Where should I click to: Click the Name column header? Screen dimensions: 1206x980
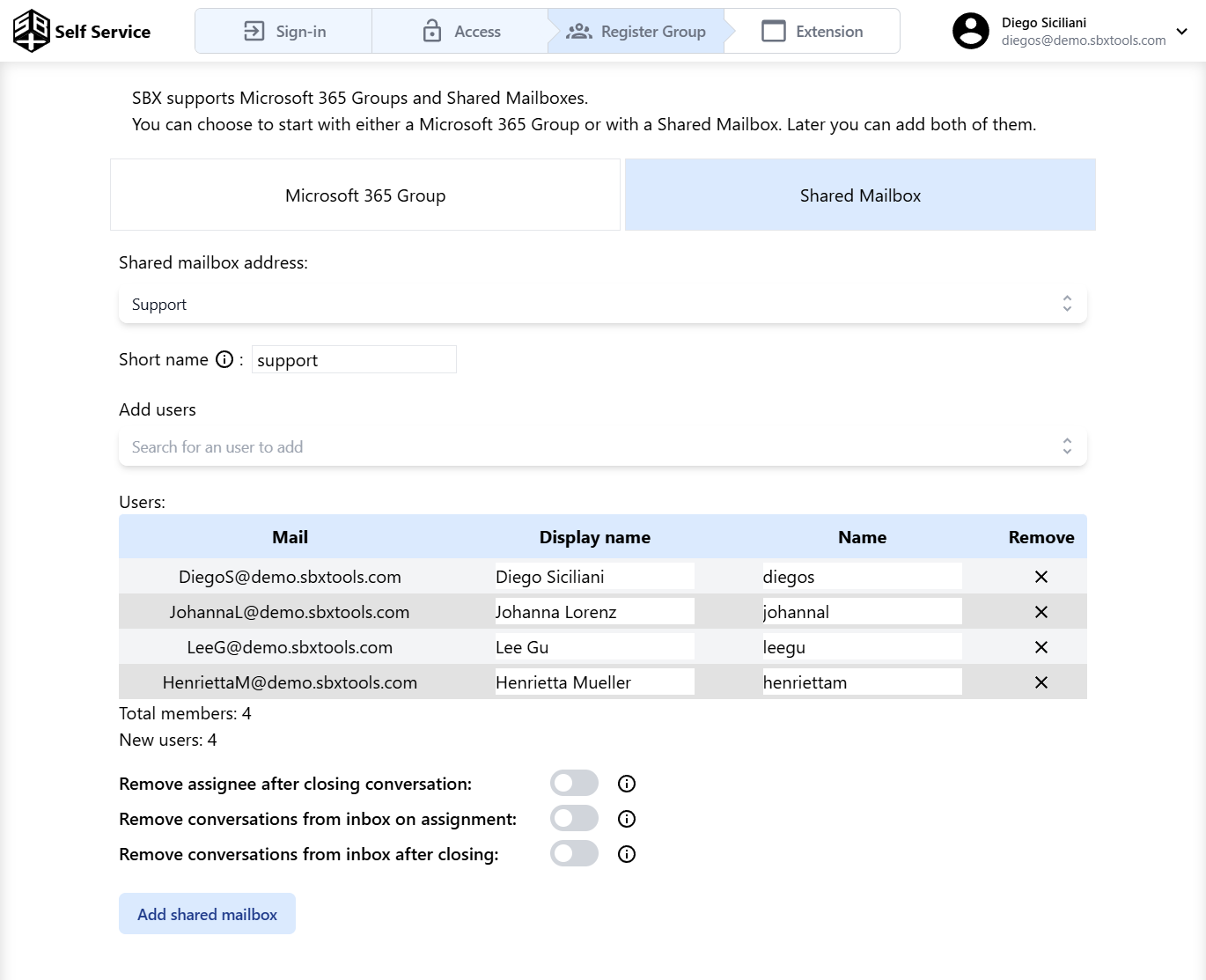pyautogui.click(x=863, y=537)
